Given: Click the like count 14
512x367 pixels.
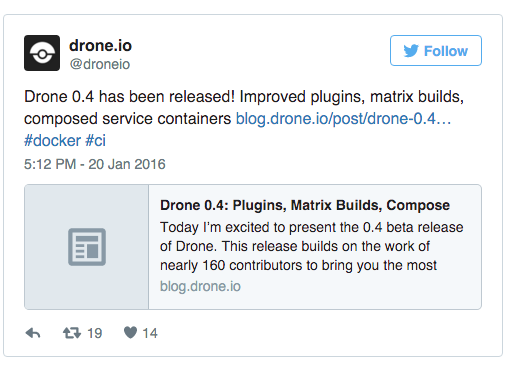Looking at the screenshot, I should (x=150, y=333).
